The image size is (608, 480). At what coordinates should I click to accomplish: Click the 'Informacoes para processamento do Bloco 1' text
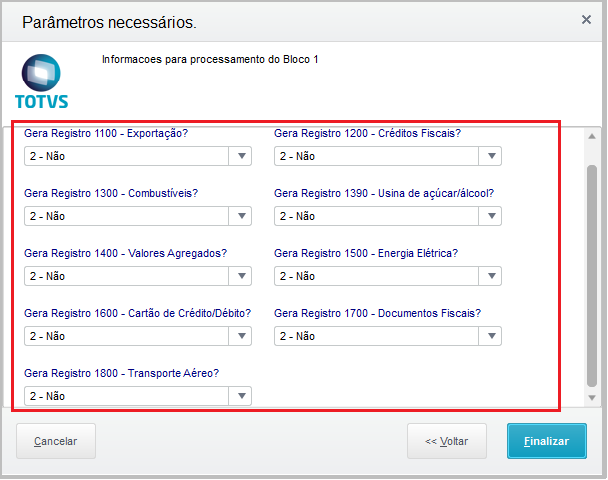210,60
